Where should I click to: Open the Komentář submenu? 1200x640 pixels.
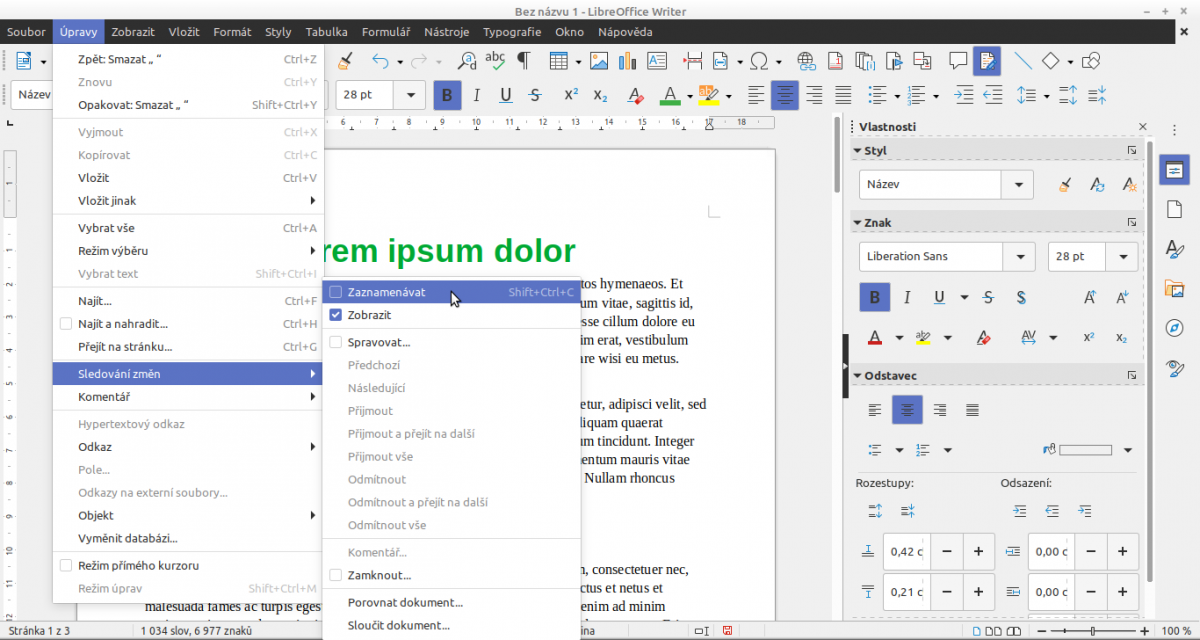pos(188,396)
